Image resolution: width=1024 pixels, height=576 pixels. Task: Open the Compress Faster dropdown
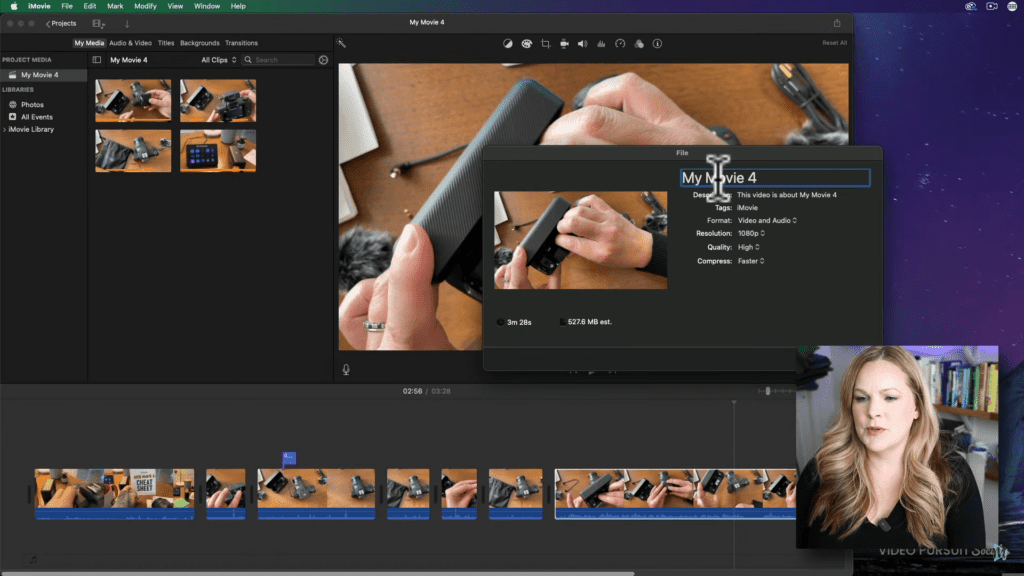[751, 261]
